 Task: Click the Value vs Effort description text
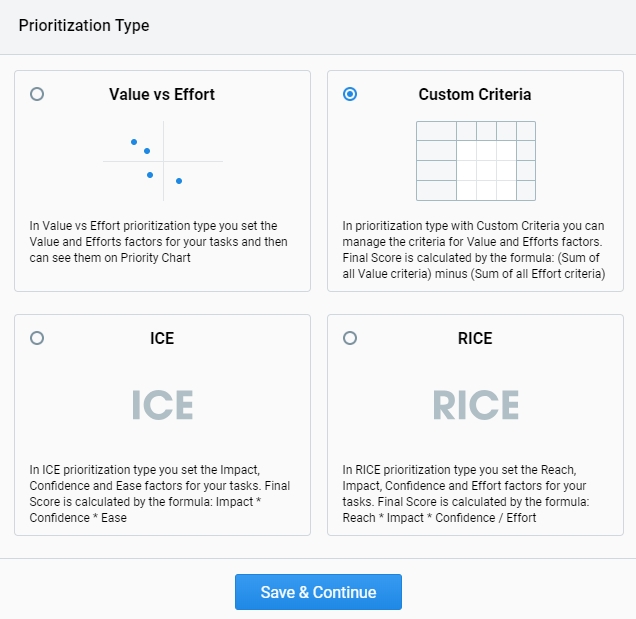159,242
